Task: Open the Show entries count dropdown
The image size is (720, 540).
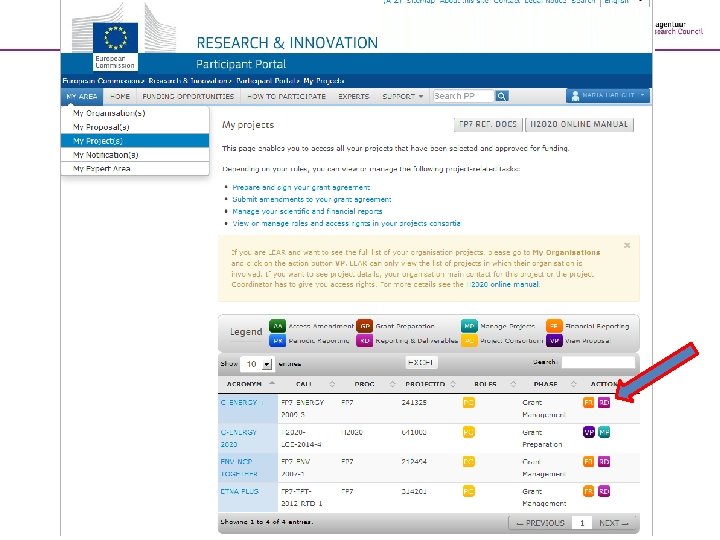Action: [257, 364]
